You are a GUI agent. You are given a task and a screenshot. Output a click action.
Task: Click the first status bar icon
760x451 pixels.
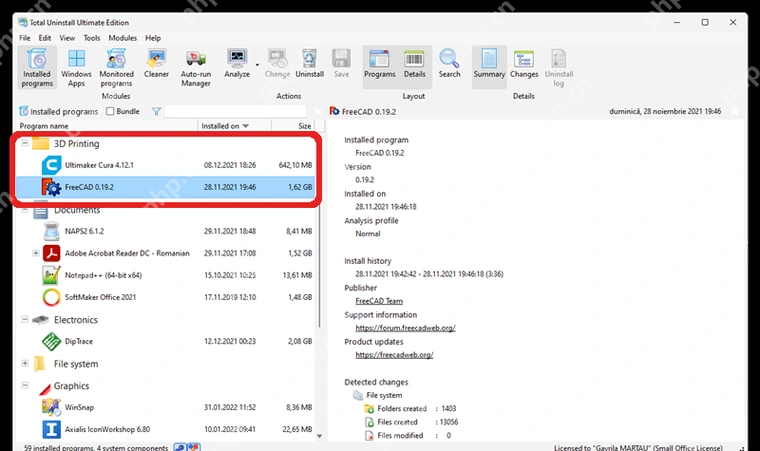pyautogui.click(x=179, y=447)
